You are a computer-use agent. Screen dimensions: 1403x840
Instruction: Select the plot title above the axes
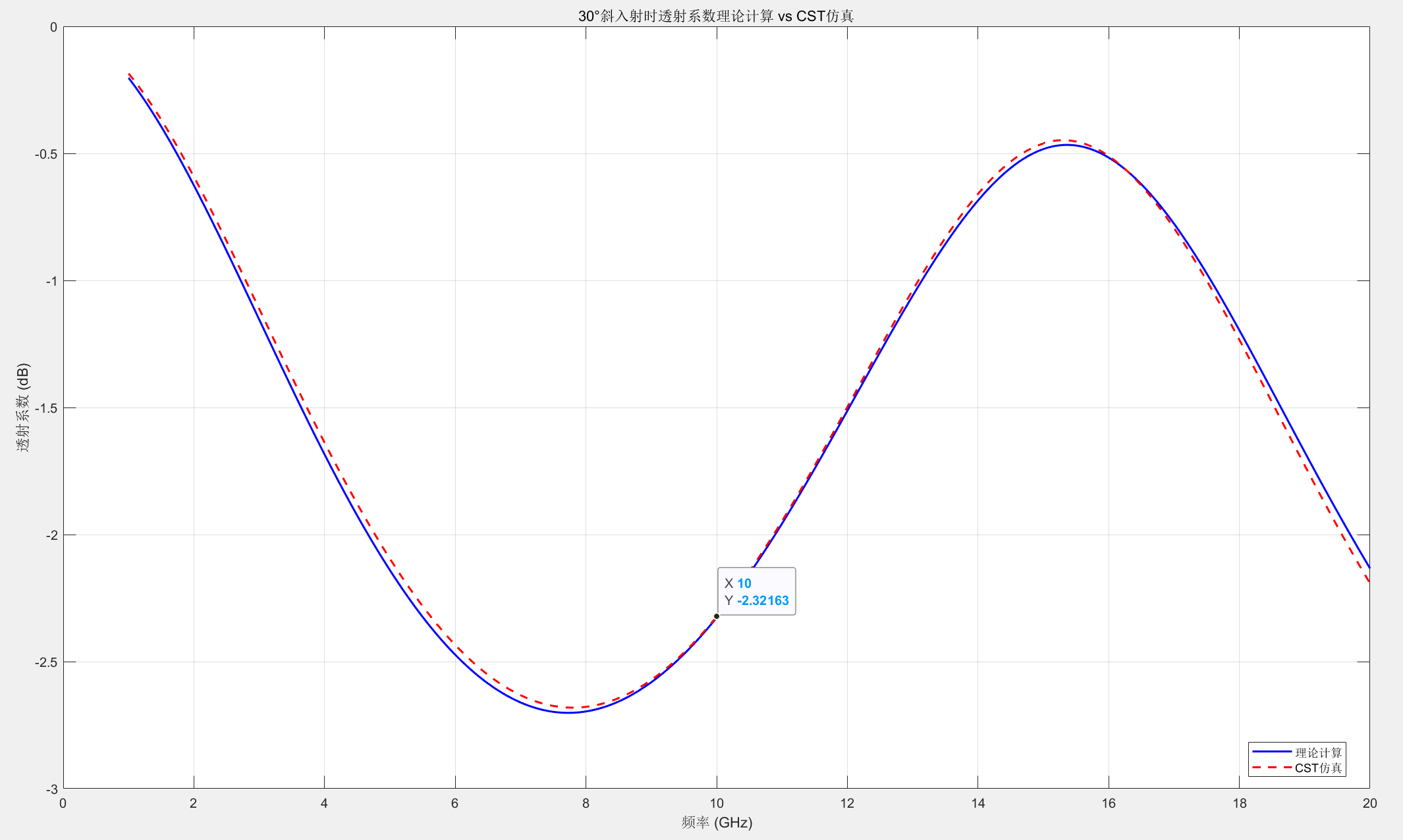[715, 16]
